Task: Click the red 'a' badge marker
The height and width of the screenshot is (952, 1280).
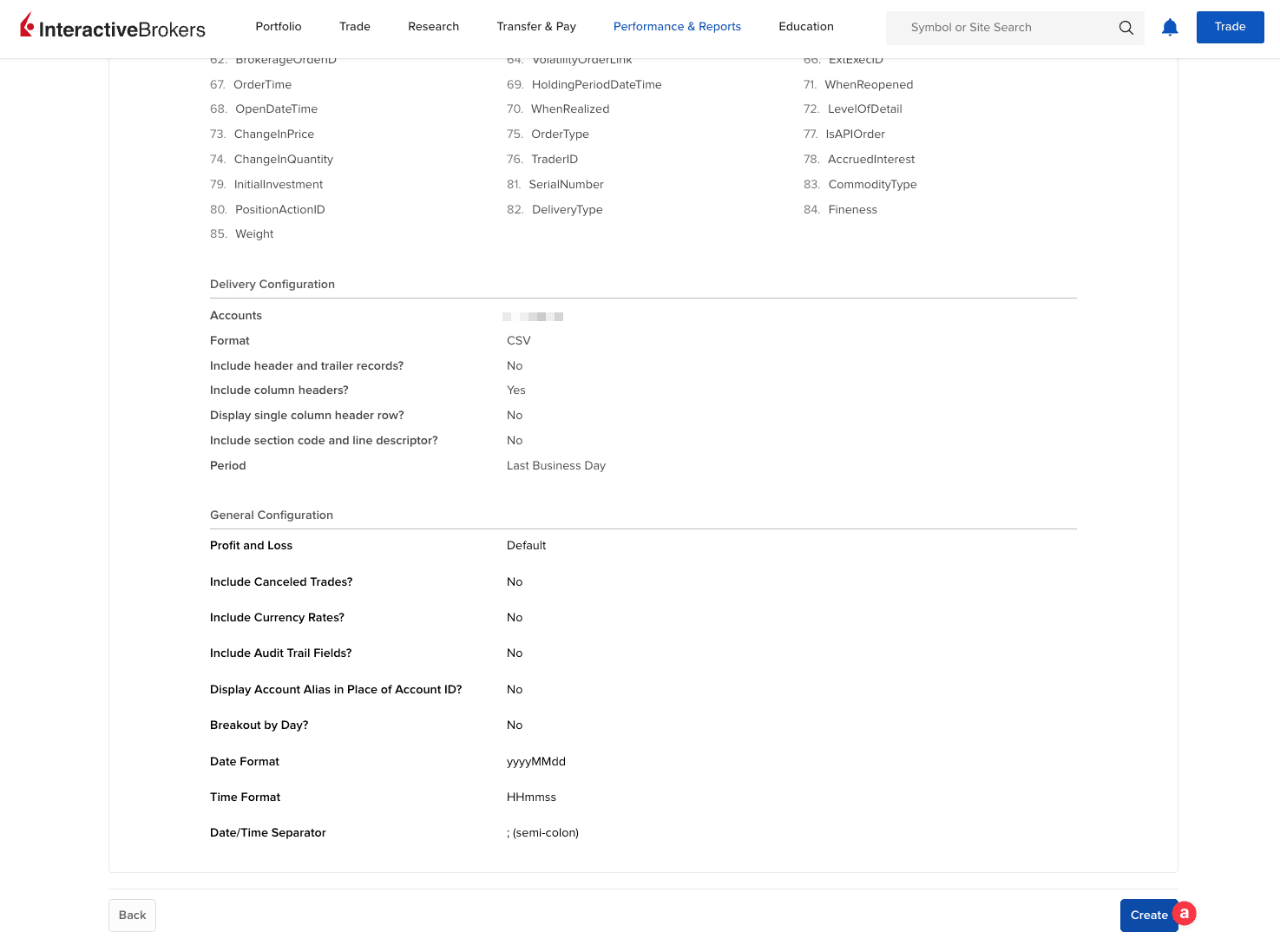Action: 1185,913
